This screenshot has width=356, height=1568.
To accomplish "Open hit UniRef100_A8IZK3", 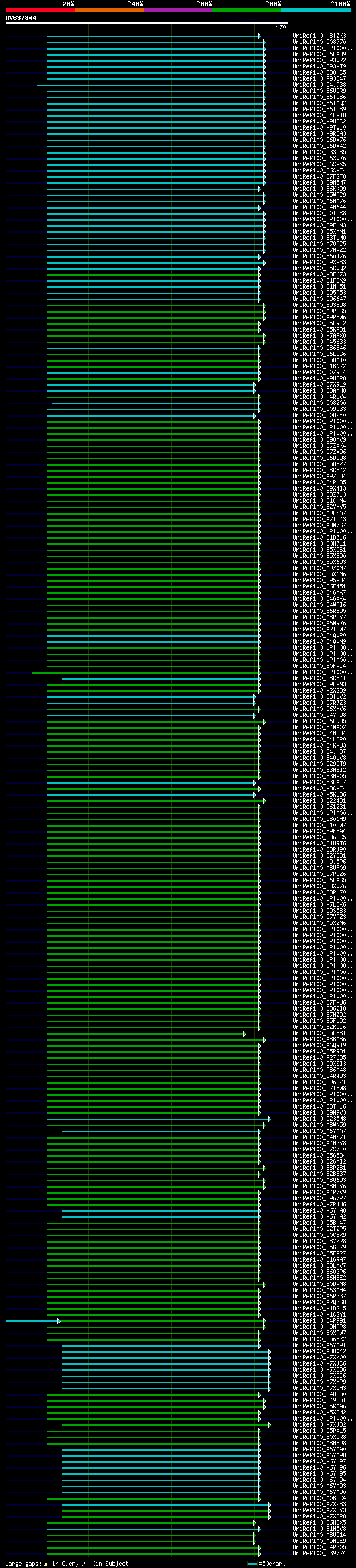I will pos(319,37).
